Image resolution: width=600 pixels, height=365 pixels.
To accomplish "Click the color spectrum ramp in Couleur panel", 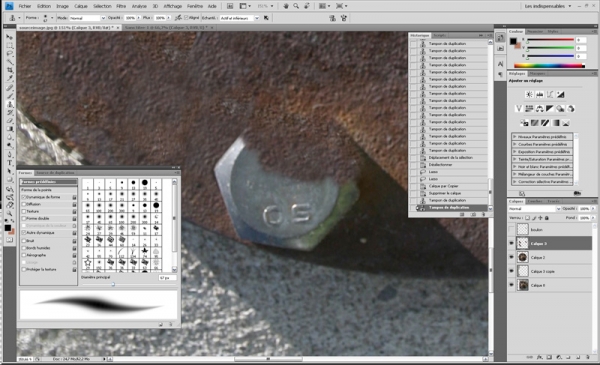I will 549,66.
